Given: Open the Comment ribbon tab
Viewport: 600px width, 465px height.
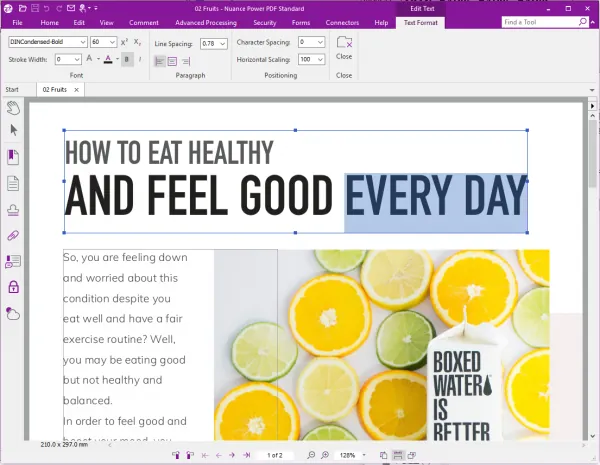Looking at the screenshot, I should point(143,23).
